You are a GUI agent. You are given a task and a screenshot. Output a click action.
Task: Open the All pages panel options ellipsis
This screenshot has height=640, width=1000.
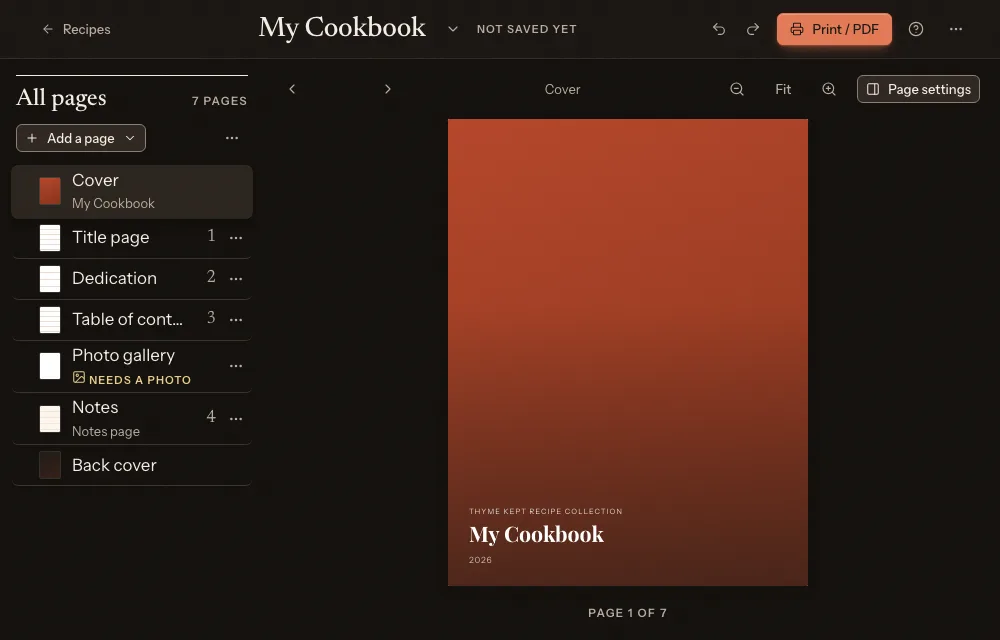232,138
